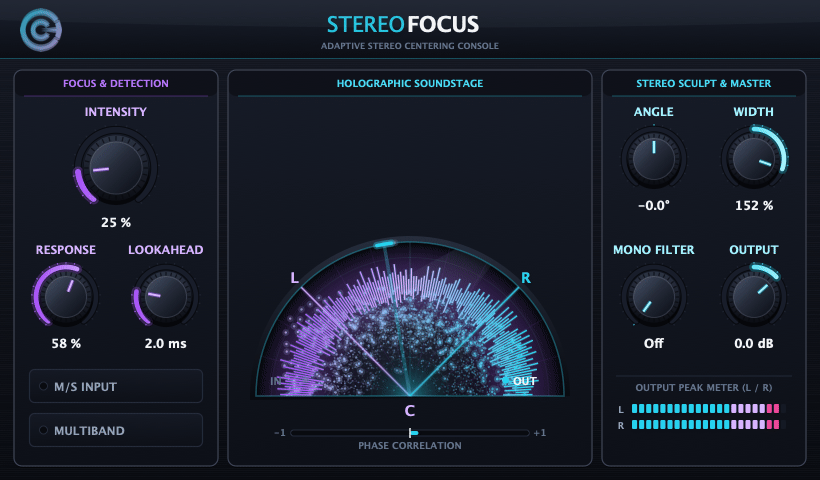Click the Width 152 % value readout
The image size is (820, 480).
(754, 205)
